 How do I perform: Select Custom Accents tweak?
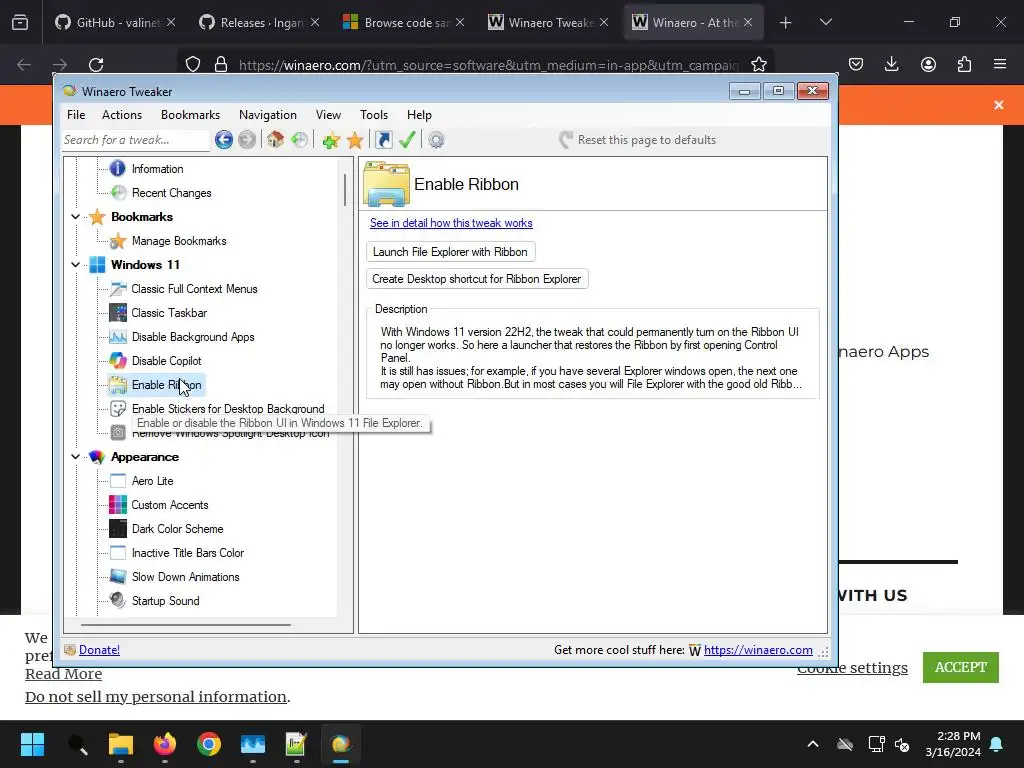click(x=170, y=505)
